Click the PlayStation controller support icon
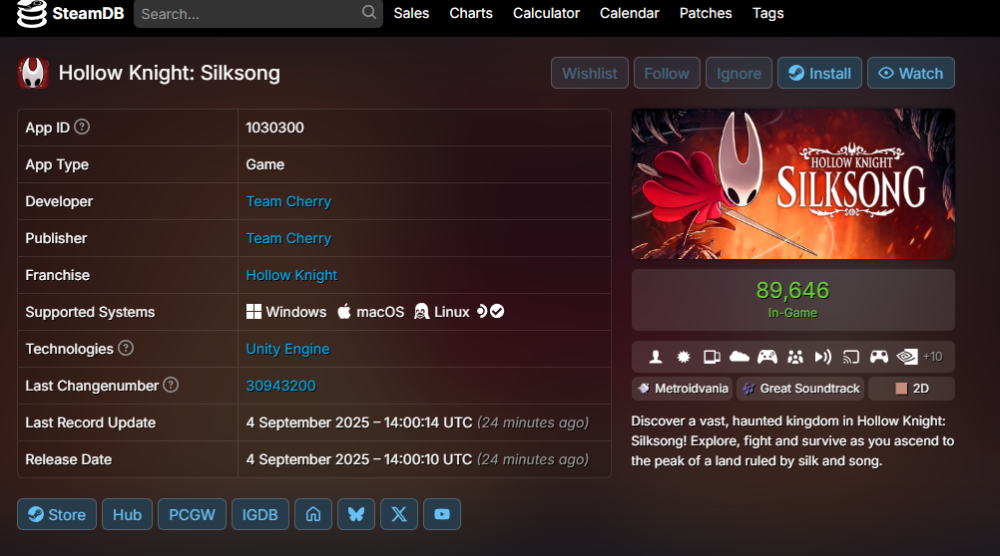The height and width of the screenshot is (556, 1000). pos(879,356)
